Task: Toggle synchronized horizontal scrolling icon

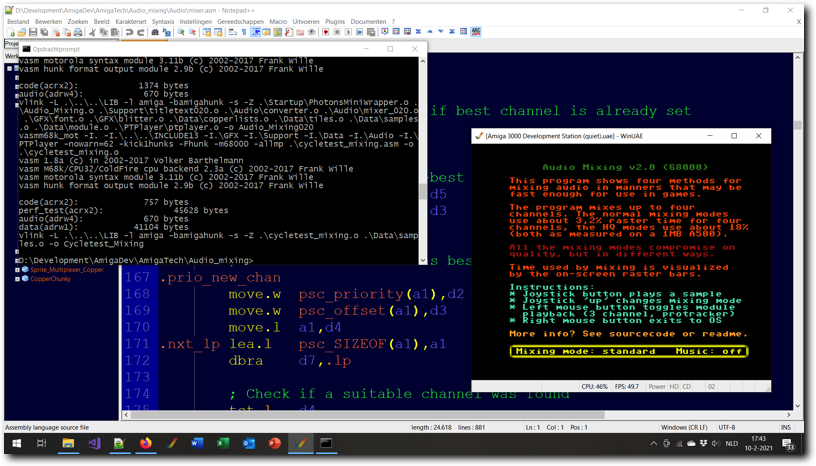Action: tap(218, 32)
